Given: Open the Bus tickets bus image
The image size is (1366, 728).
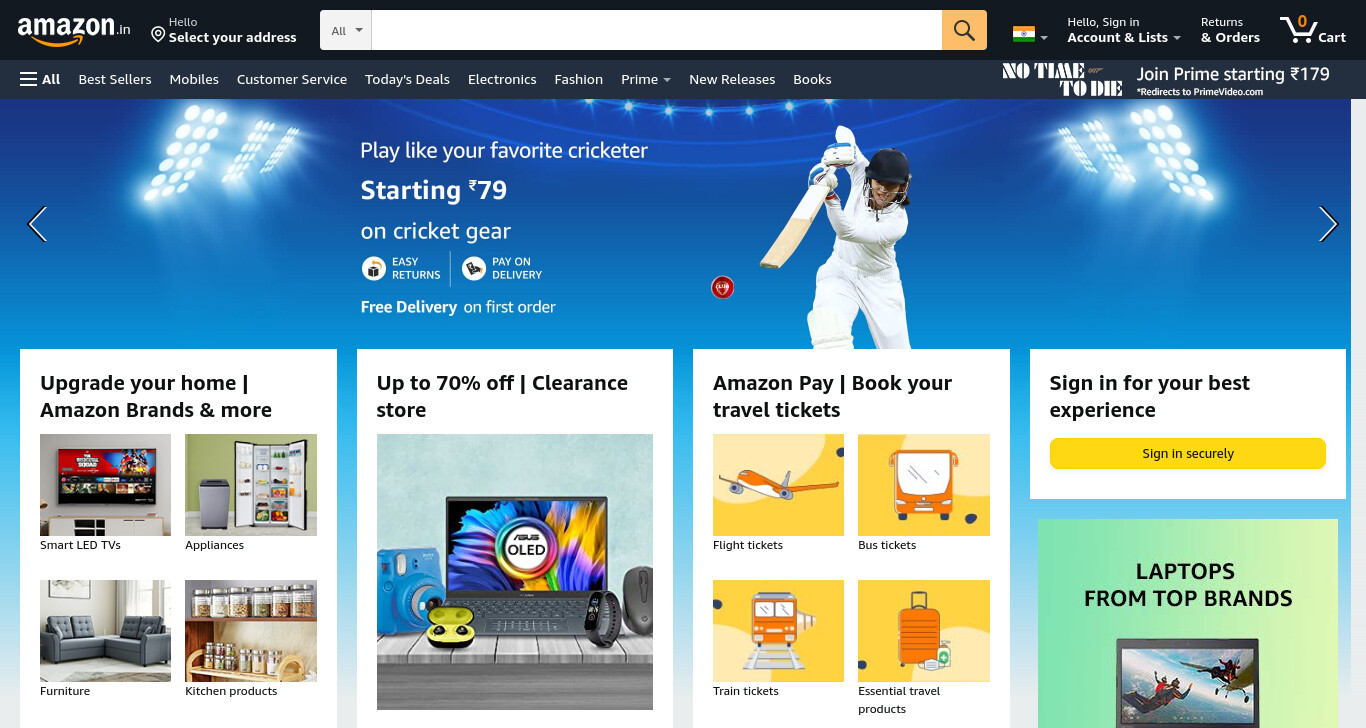Looking at the screenshot, I should click(924, 485).
